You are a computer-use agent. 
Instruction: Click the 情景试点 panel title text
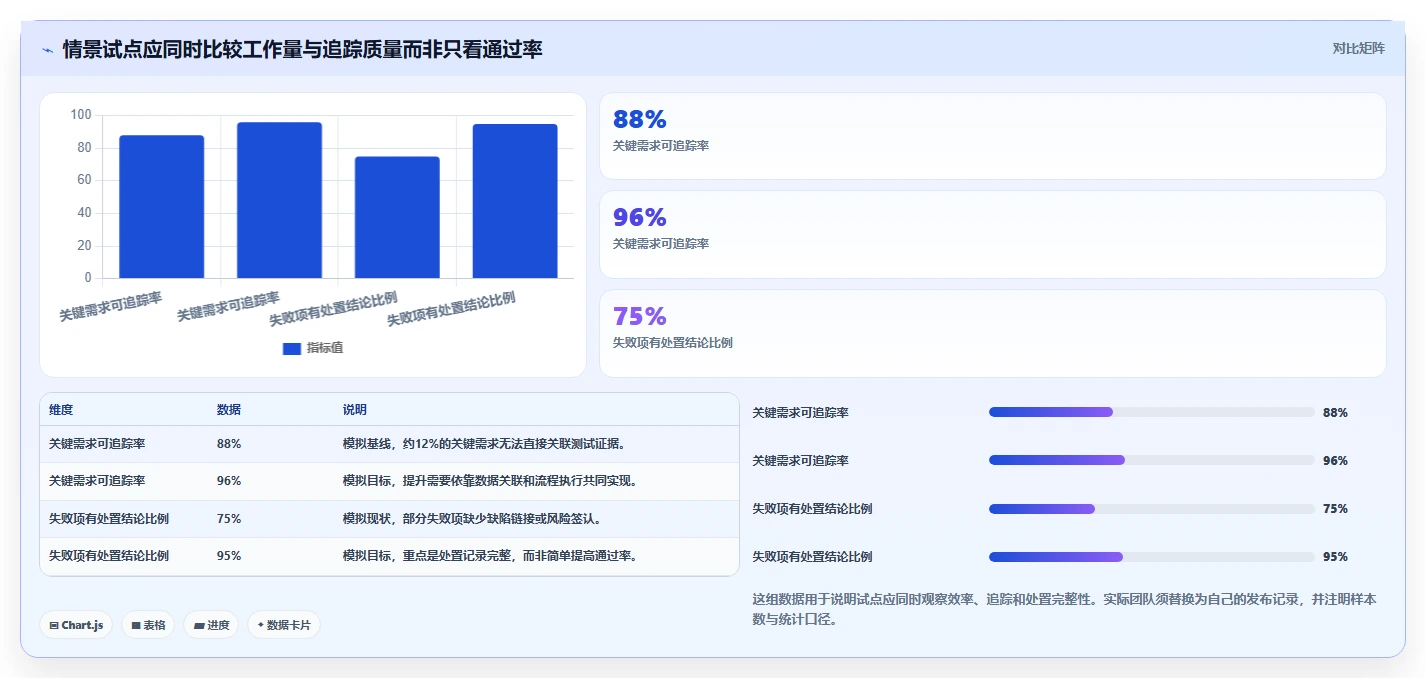pos(302,49)
